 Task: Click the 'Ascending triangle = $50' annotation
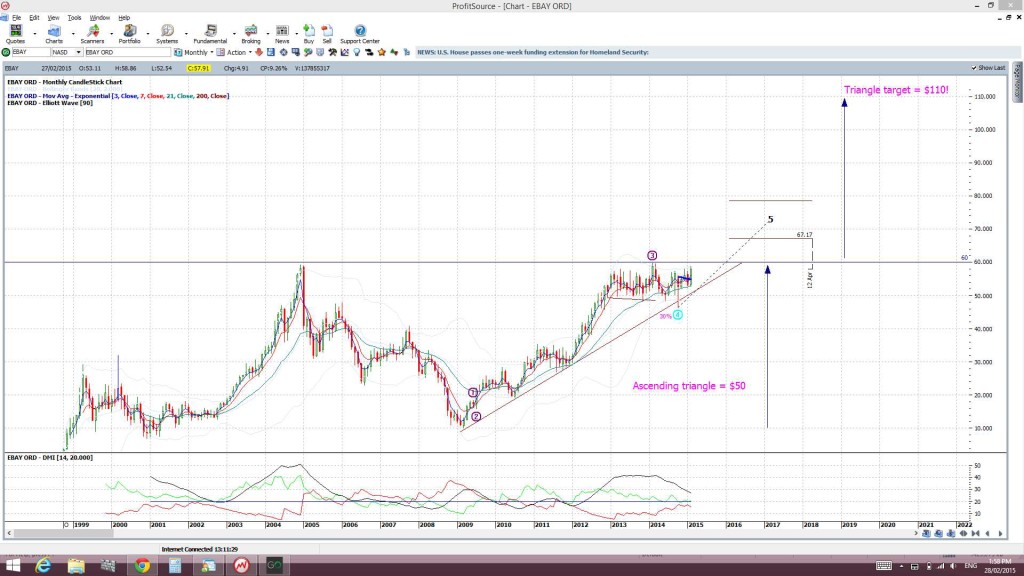(689, 386)
